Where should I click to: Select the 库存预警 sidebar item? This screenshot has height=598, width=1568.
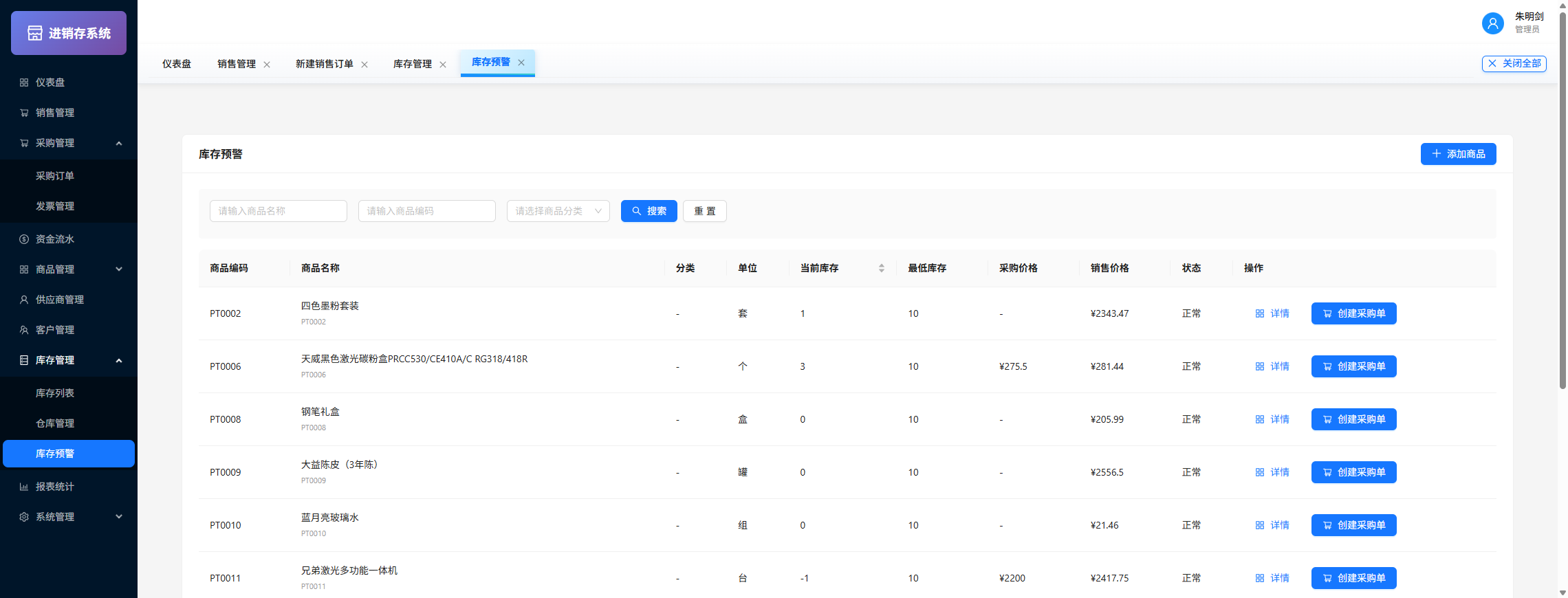(x=69, y=454)
